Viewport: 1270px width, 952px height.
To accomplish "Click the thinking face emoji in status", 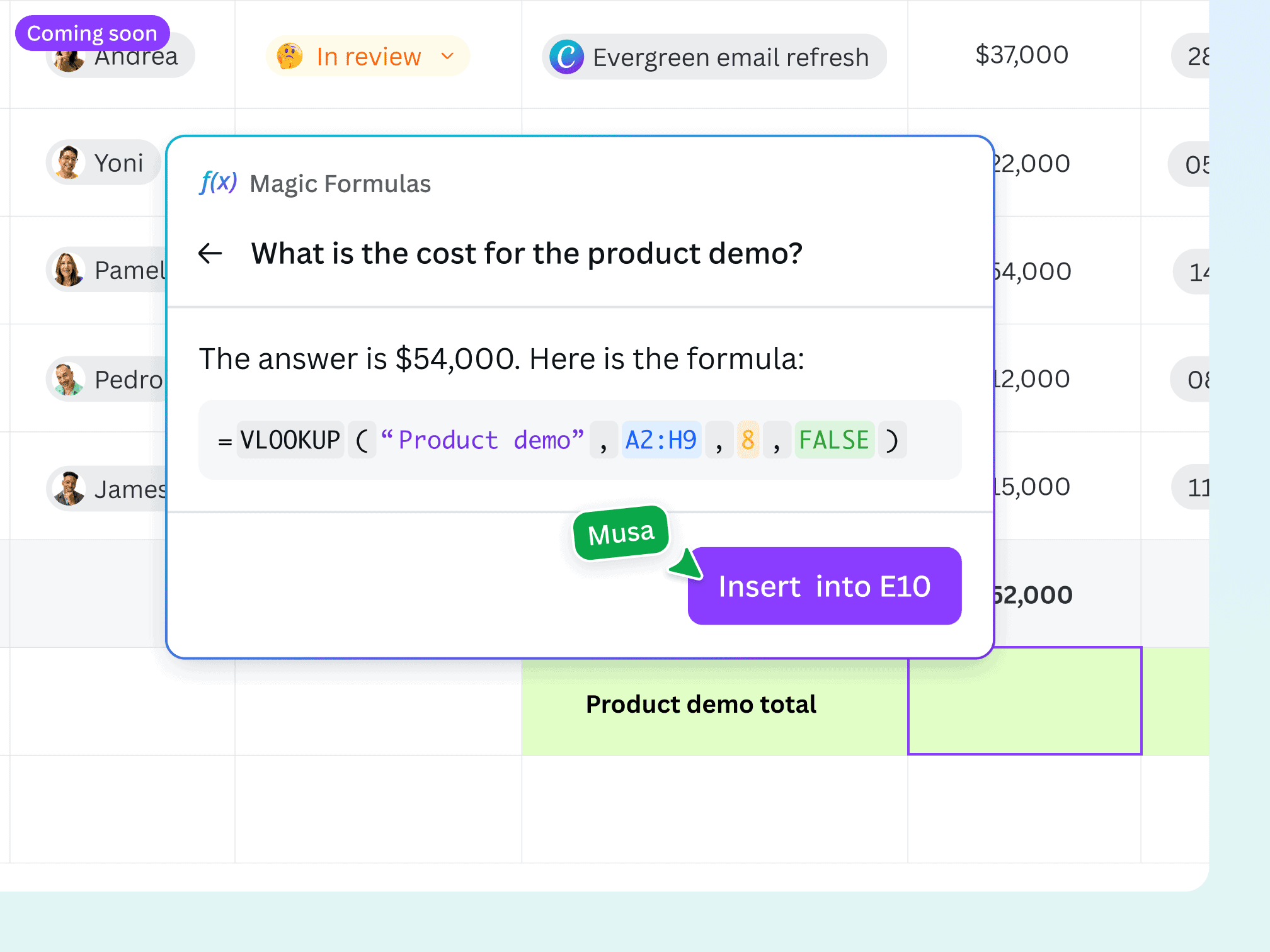I will pos(290,56).
